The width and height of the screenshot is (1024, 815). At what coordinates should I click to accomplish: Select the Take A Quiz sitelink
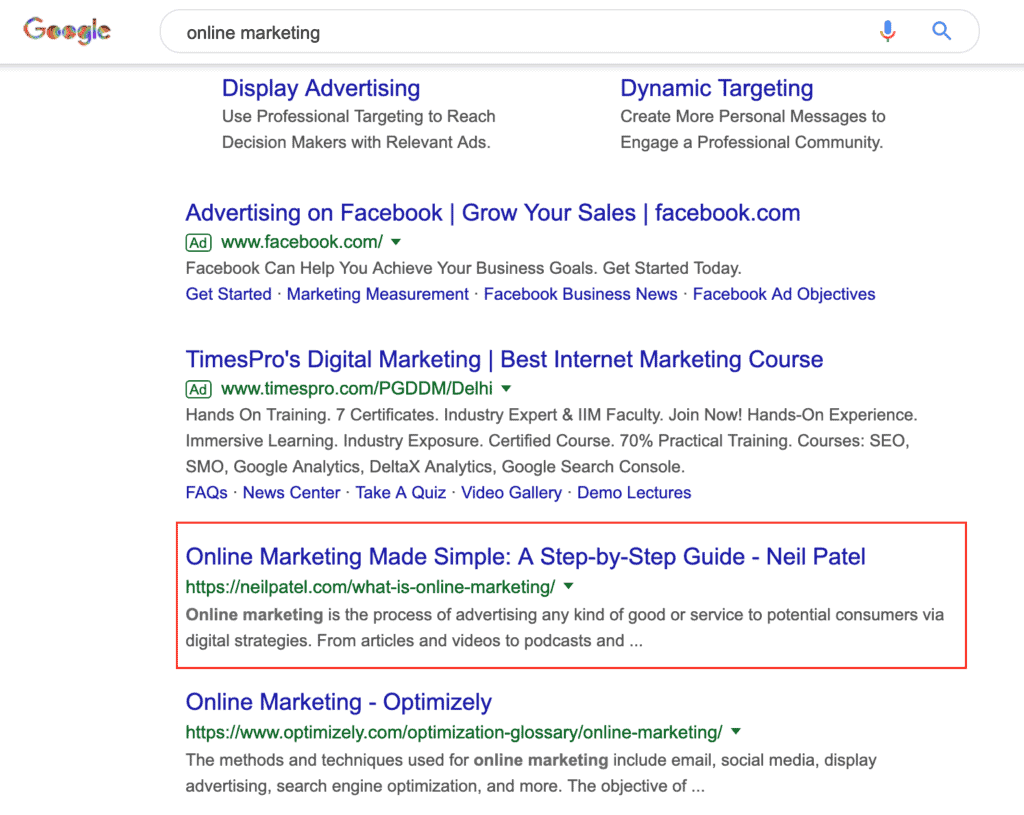click(x=400, y=493)
